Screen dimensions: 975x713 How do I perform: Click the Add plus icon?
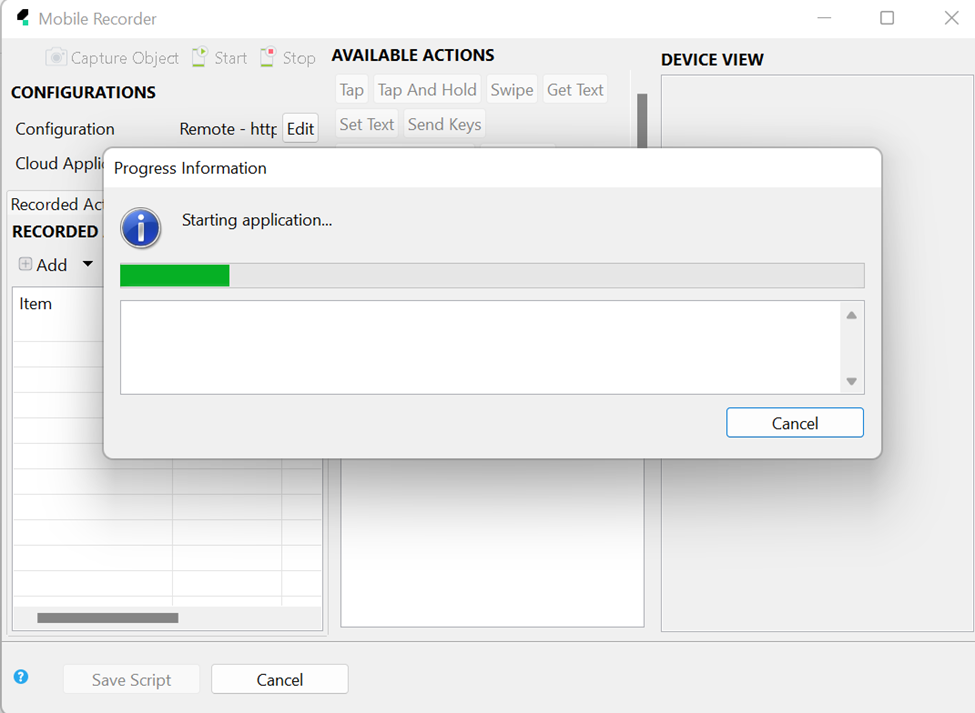point(26,264)
